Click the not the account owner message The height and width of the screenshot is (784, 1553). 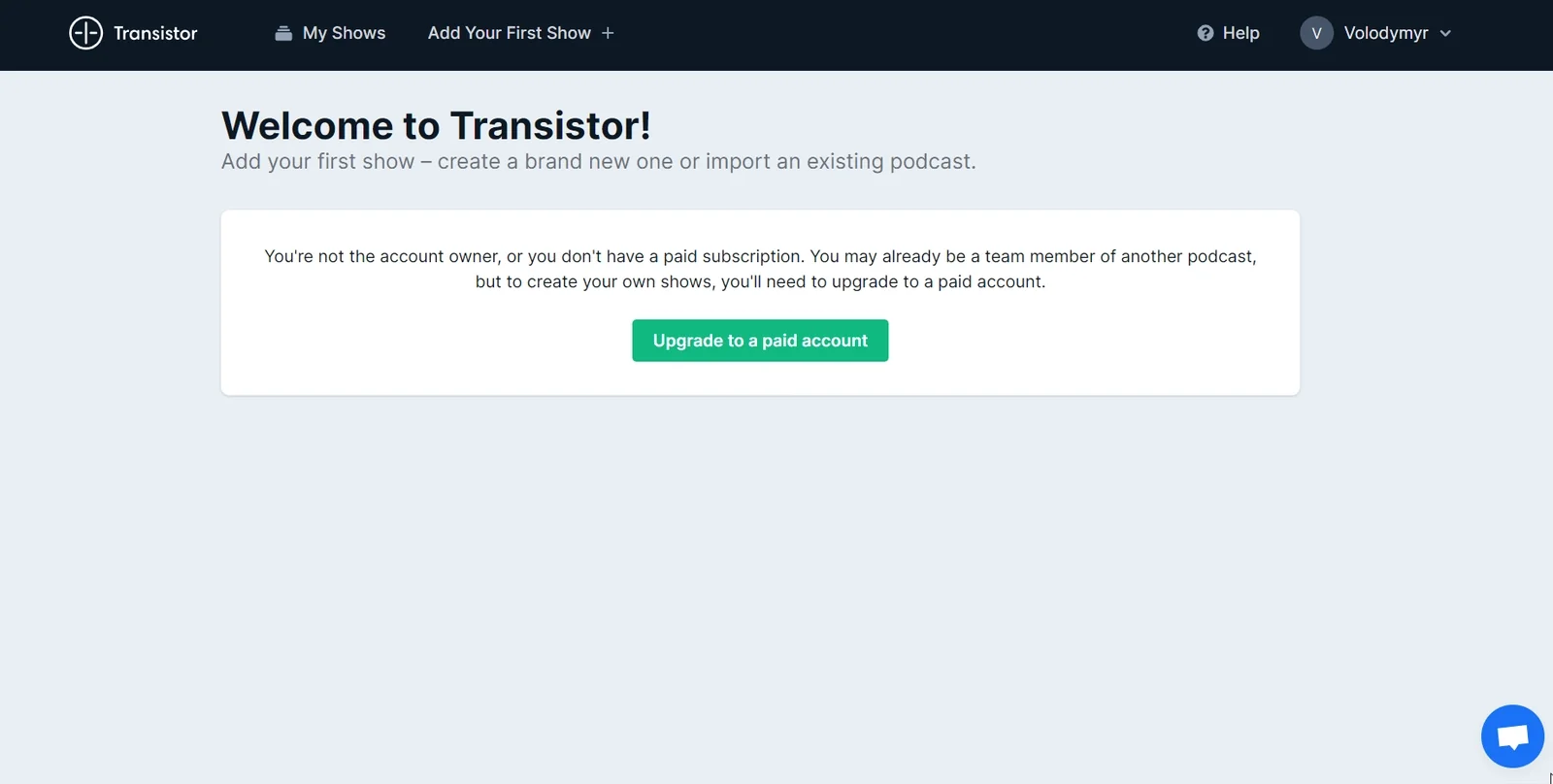[x=760, y=269]
